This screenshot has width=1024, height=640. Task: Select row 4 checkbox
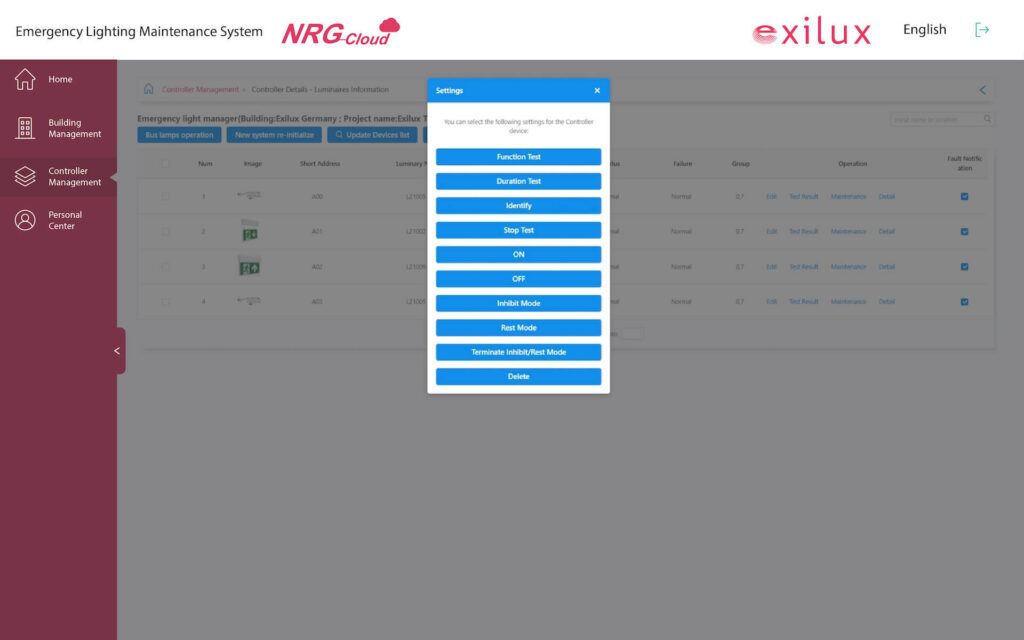(x=165, y=302)
